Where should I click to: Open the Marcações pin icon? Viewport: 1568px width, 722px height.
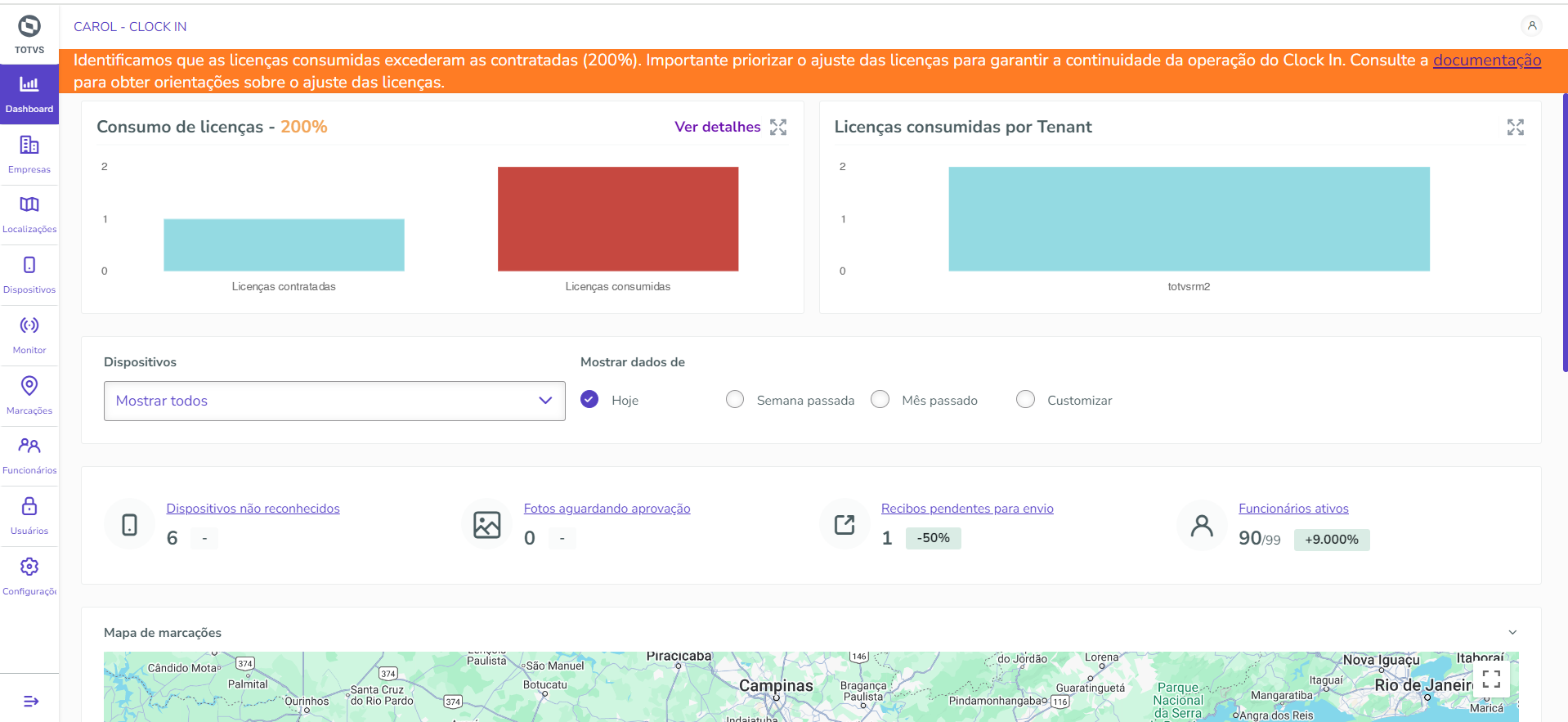click(x=29, y=385)
